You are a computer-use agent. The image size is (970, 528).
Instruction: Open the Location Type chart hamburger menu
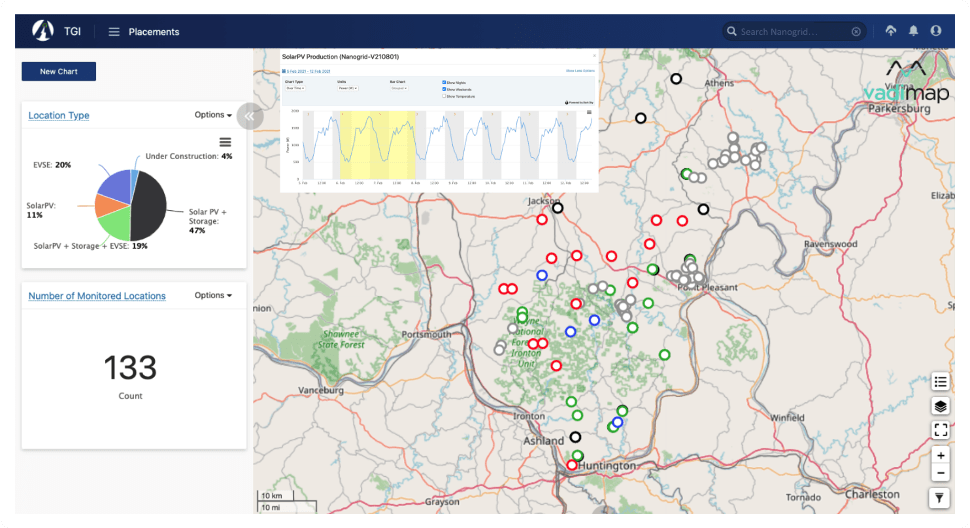pyautogui.click(x=225, y=142)
